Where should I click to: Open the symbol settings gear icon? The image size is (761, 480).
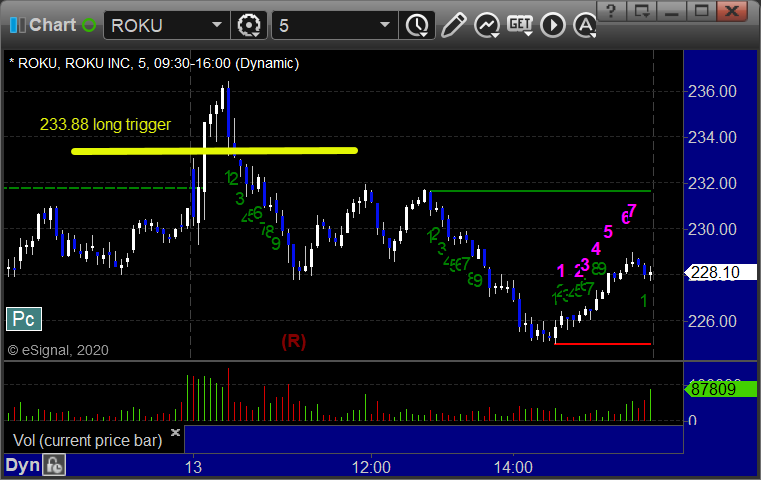(248, 25)
